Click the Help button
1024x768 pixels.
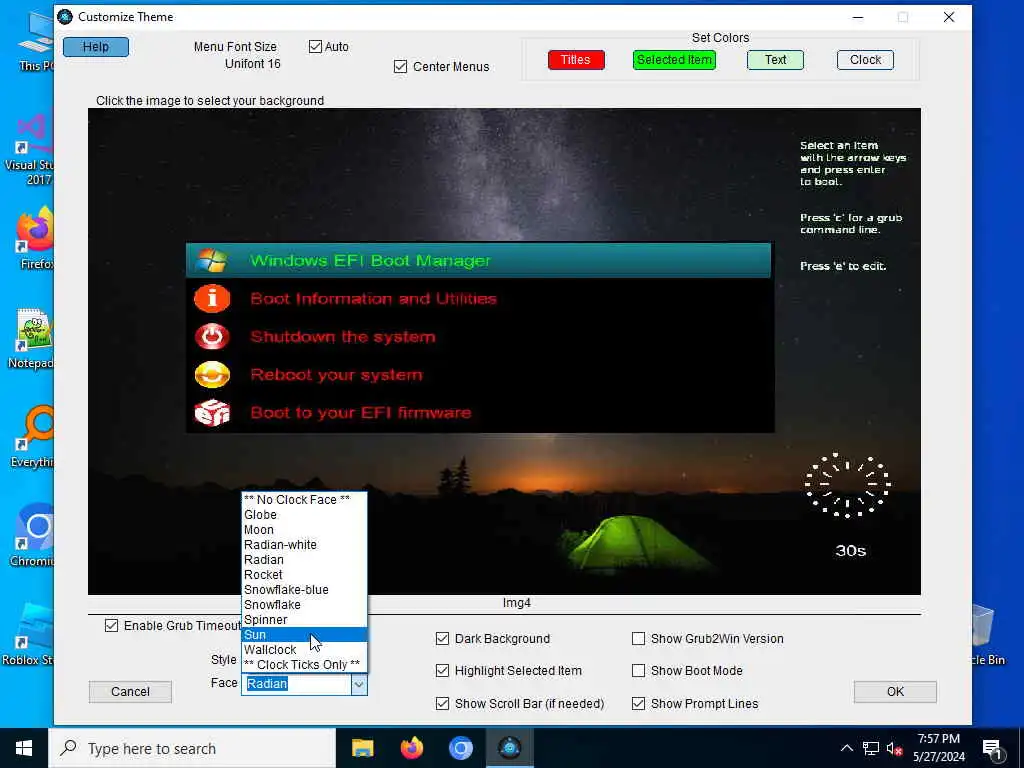[x=96, y=47]
